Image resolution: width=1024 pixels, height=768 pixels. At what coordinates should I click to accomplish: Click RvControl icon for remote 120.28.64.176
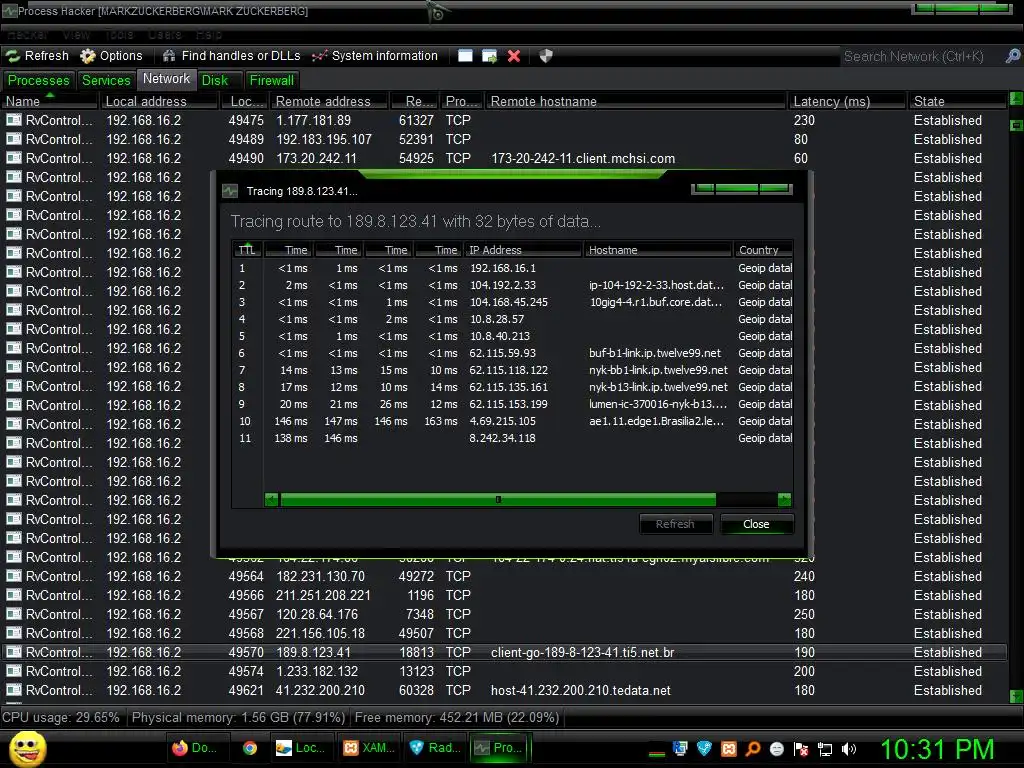click(x=14, y=614)
